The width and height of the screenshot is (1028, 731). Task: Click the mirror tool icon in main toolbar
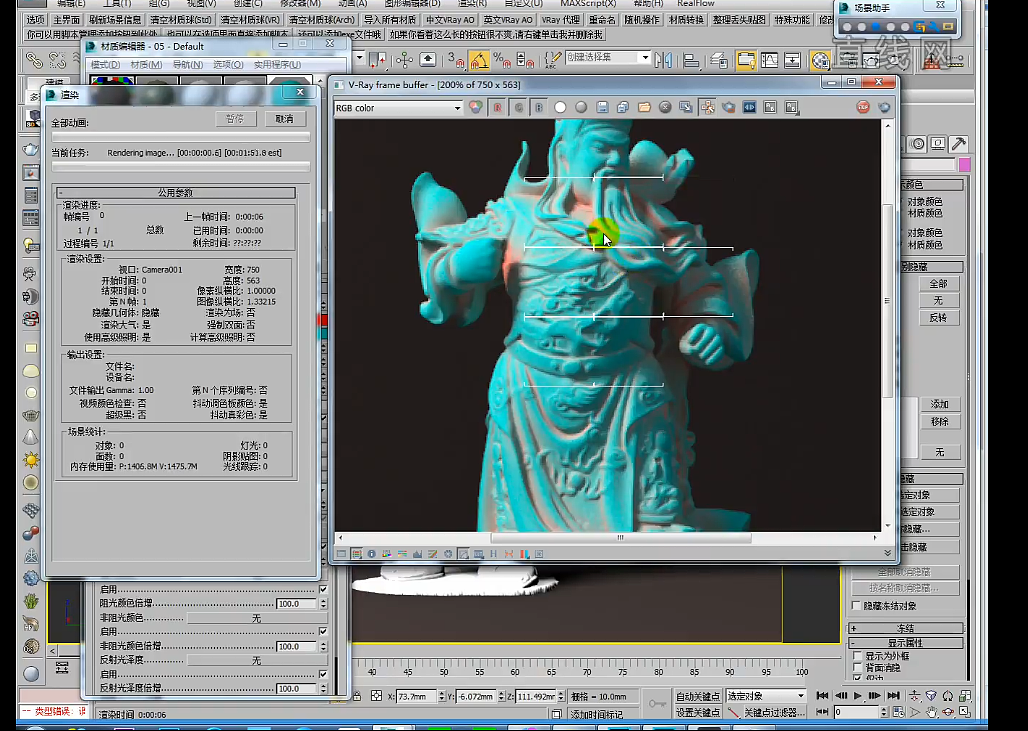tap(663, 60)
